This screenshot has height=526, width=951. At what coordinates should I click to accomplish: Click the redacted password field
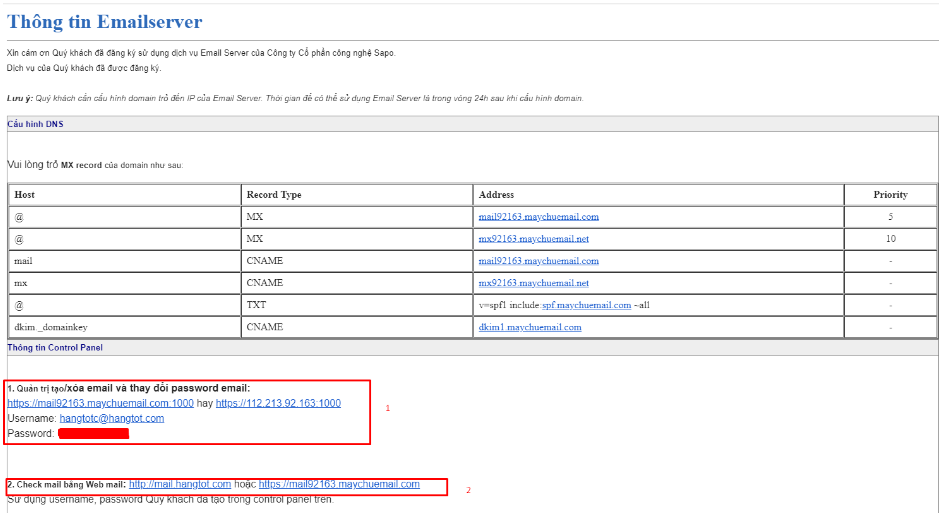tap(93, 434)
